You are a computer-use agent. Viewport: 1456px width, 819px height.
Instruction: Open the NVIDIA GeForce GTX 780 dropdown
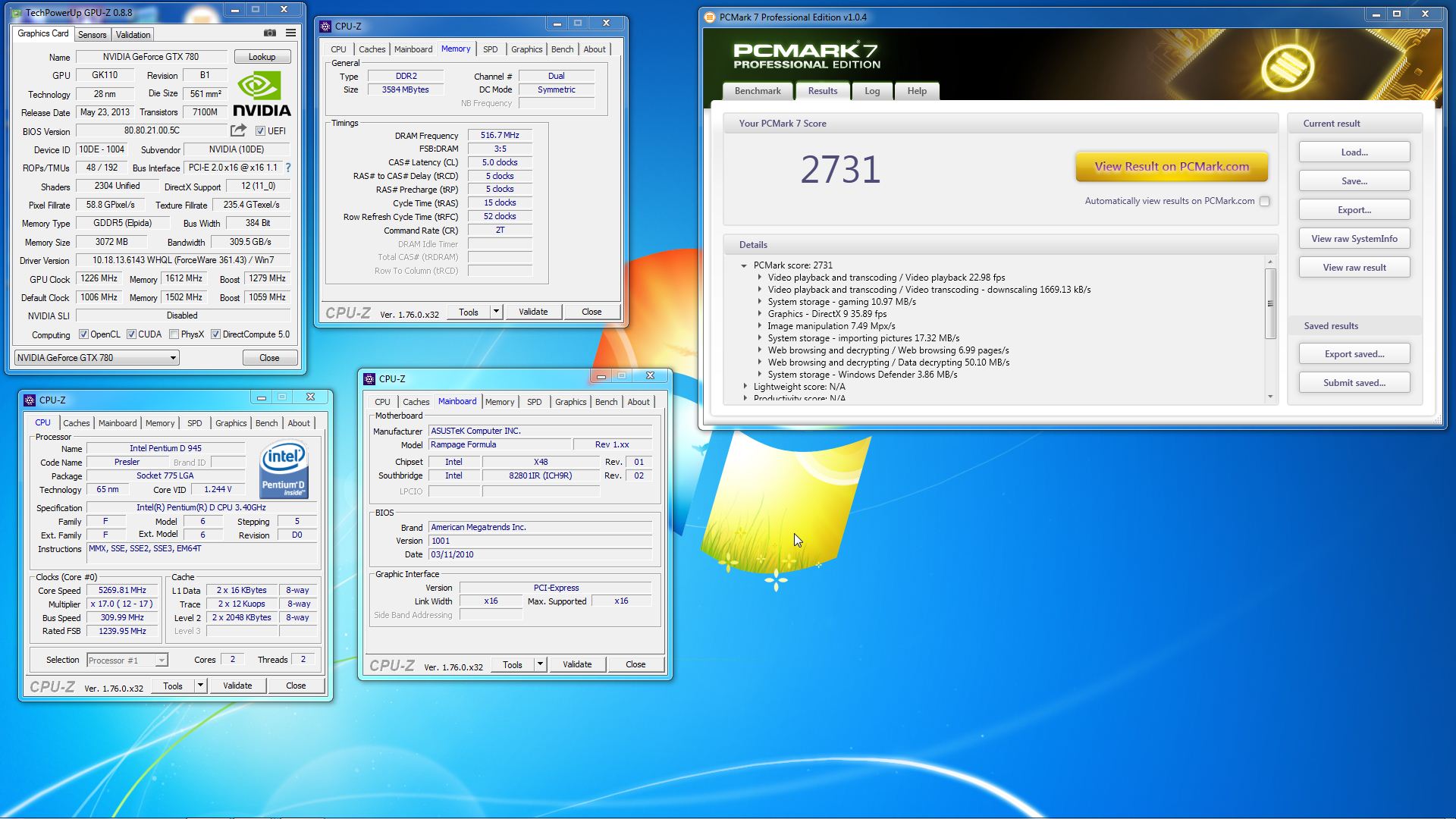coord(97,358)
